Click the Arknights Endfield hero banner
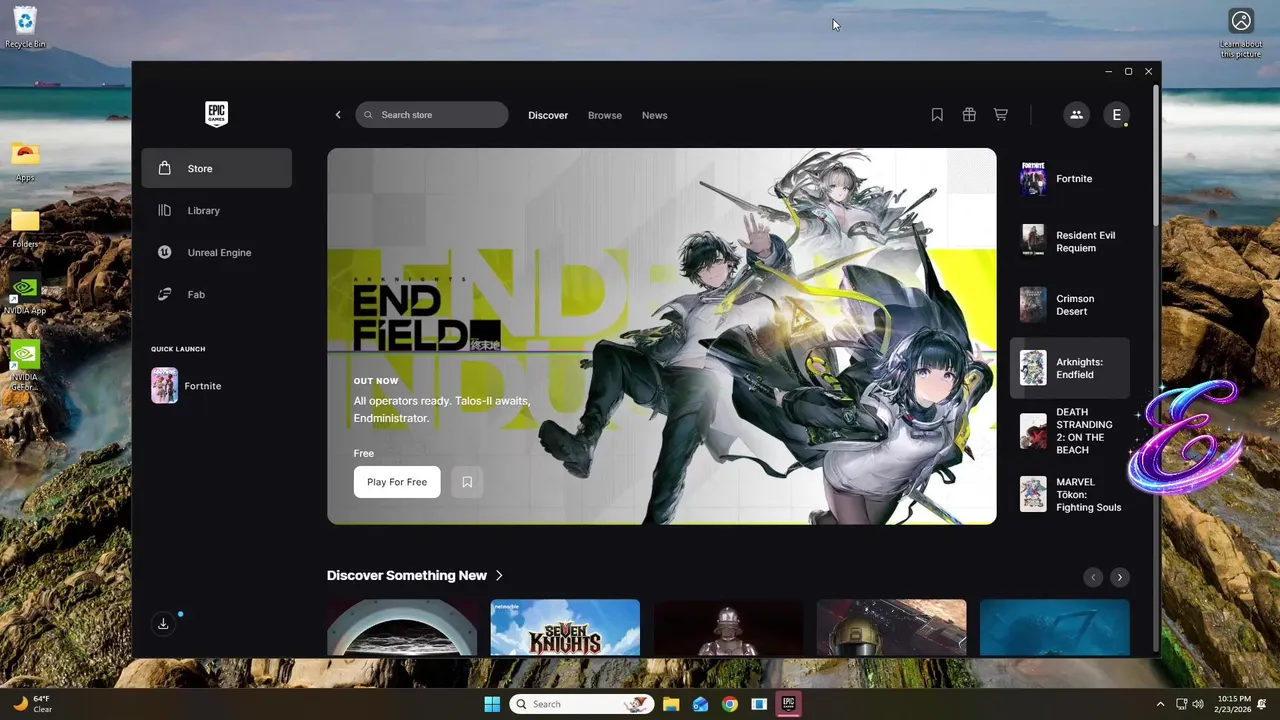The width and height of the screenshot is (1280, 720). (x=662, y=336)
